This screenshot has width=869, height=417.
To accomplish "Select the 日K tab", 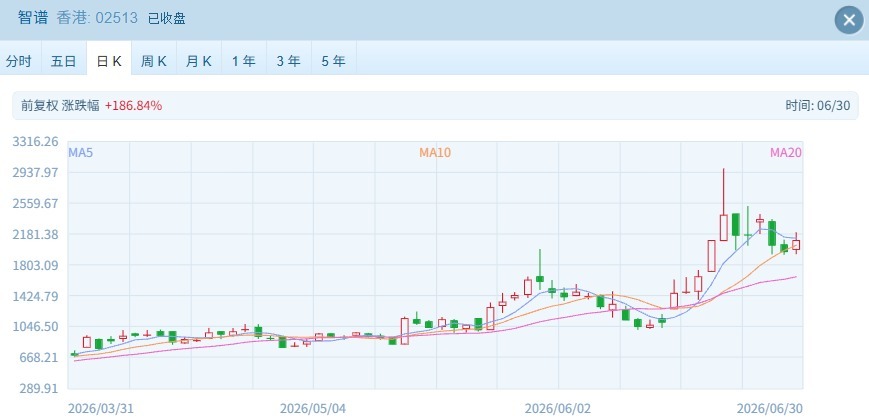I will click(109, 60).
